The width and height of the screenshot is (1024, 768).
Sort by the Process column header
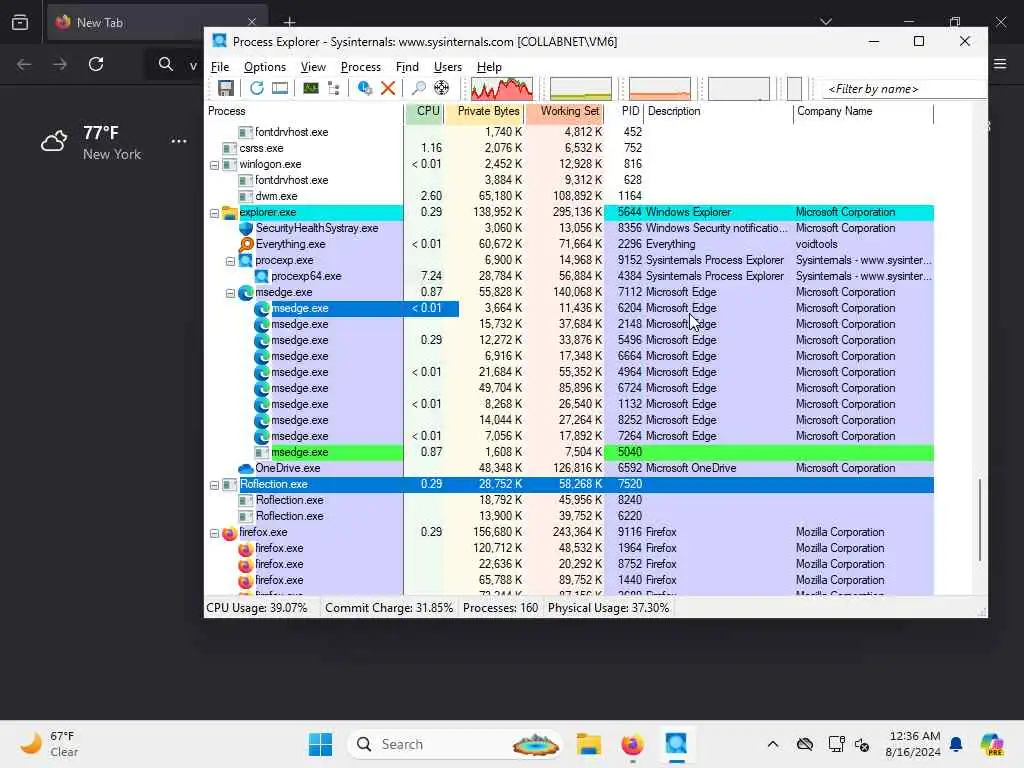click(304, 112)
